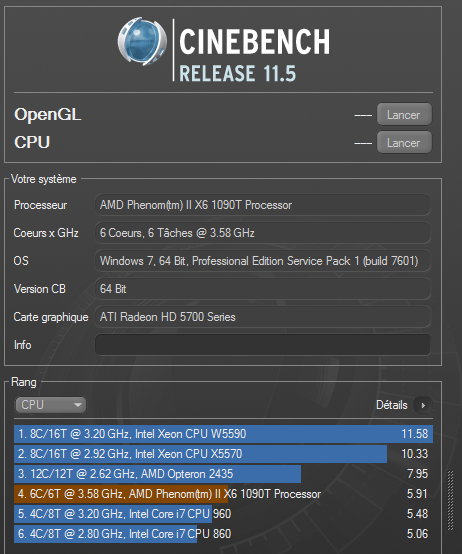Open the CPU ranking type dropdown
Viewport: 462px width, 554px height.
[x=50, y=405]
